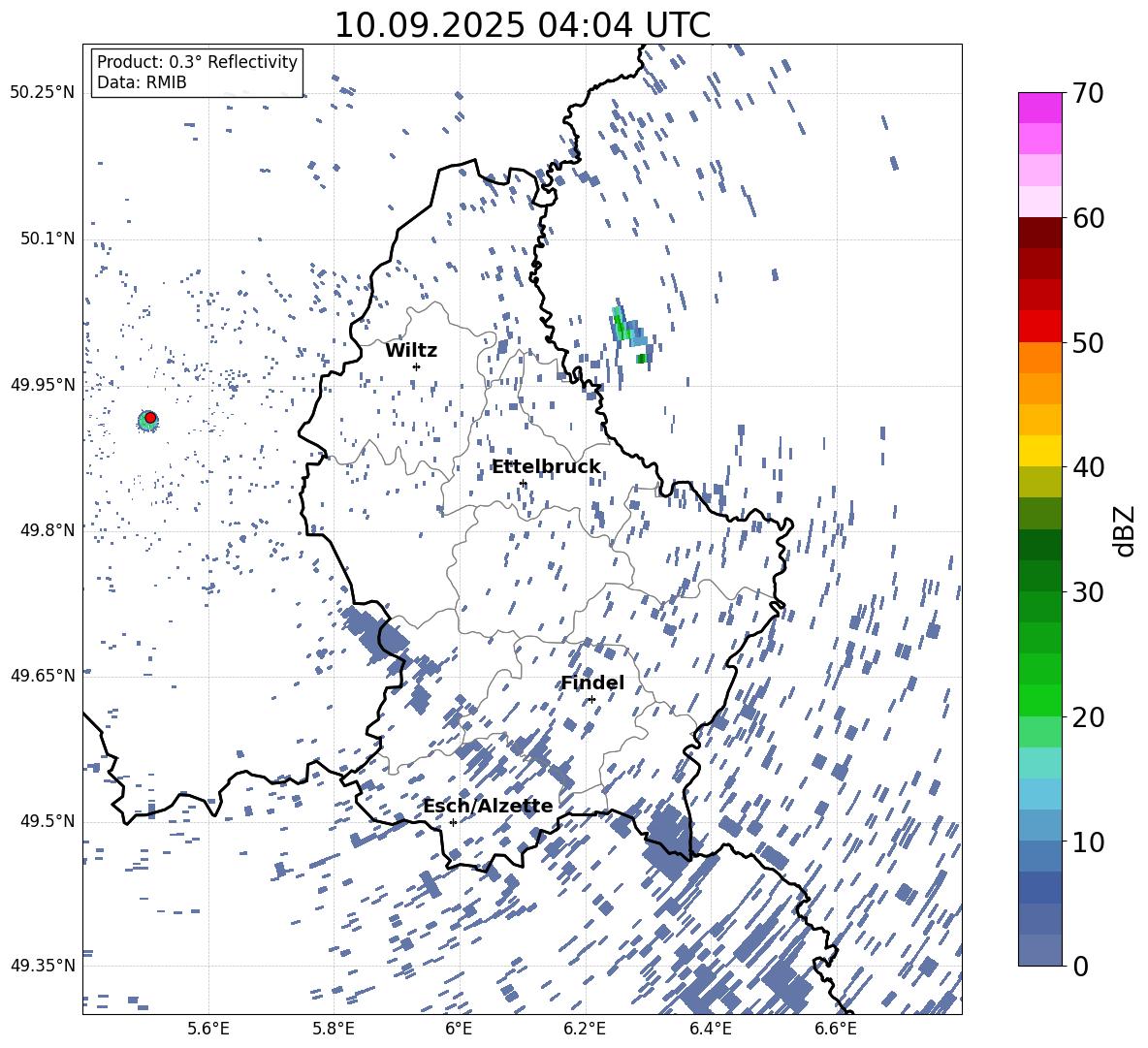
Task: Click the 5.8°E longitude label
Action: 334,1029
